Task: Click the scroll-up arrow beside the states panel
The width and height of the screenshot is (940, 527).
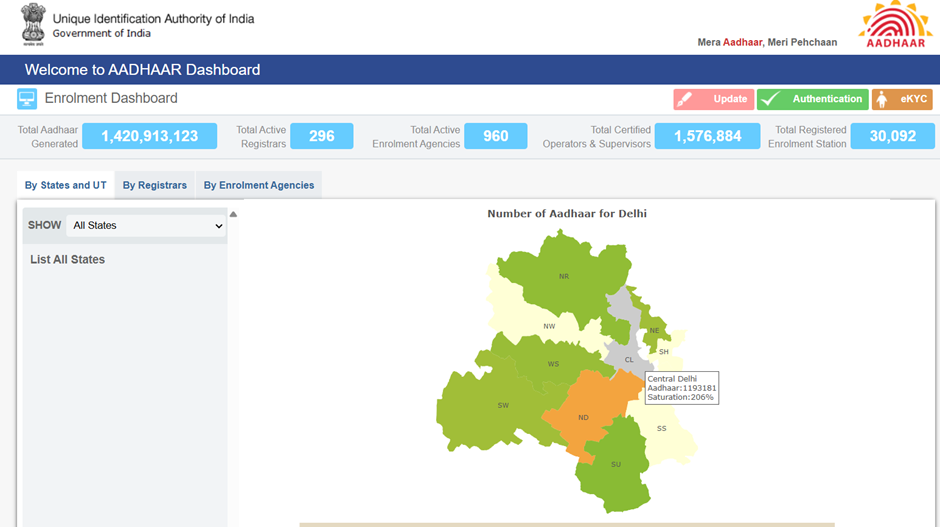Action: 233,214
